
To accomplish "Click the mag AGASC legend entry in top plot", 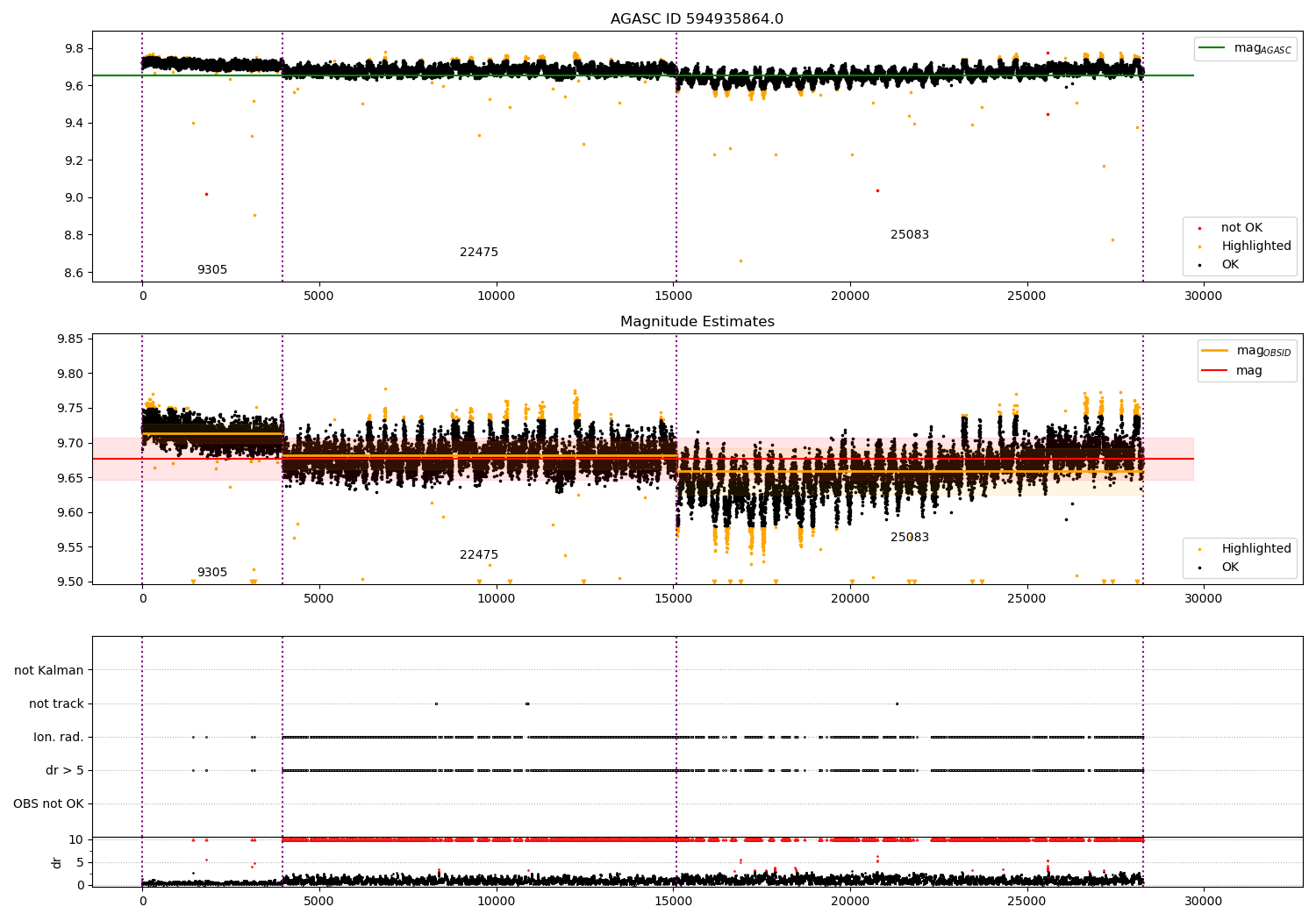I will [x=1245, y=48].
